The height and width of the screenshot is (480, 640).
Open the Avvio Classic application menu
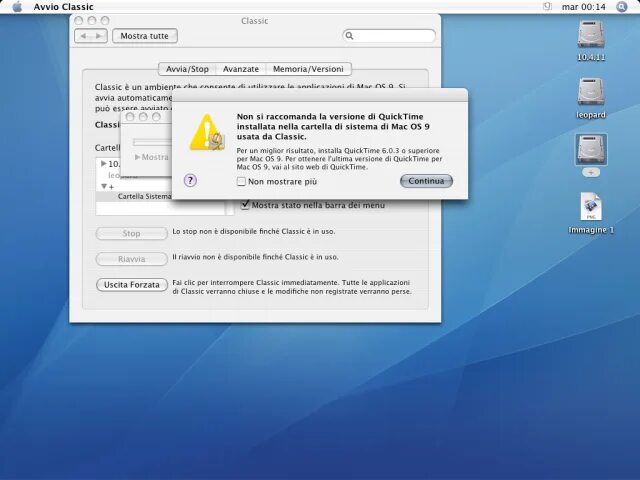click(x=63, y=7)
